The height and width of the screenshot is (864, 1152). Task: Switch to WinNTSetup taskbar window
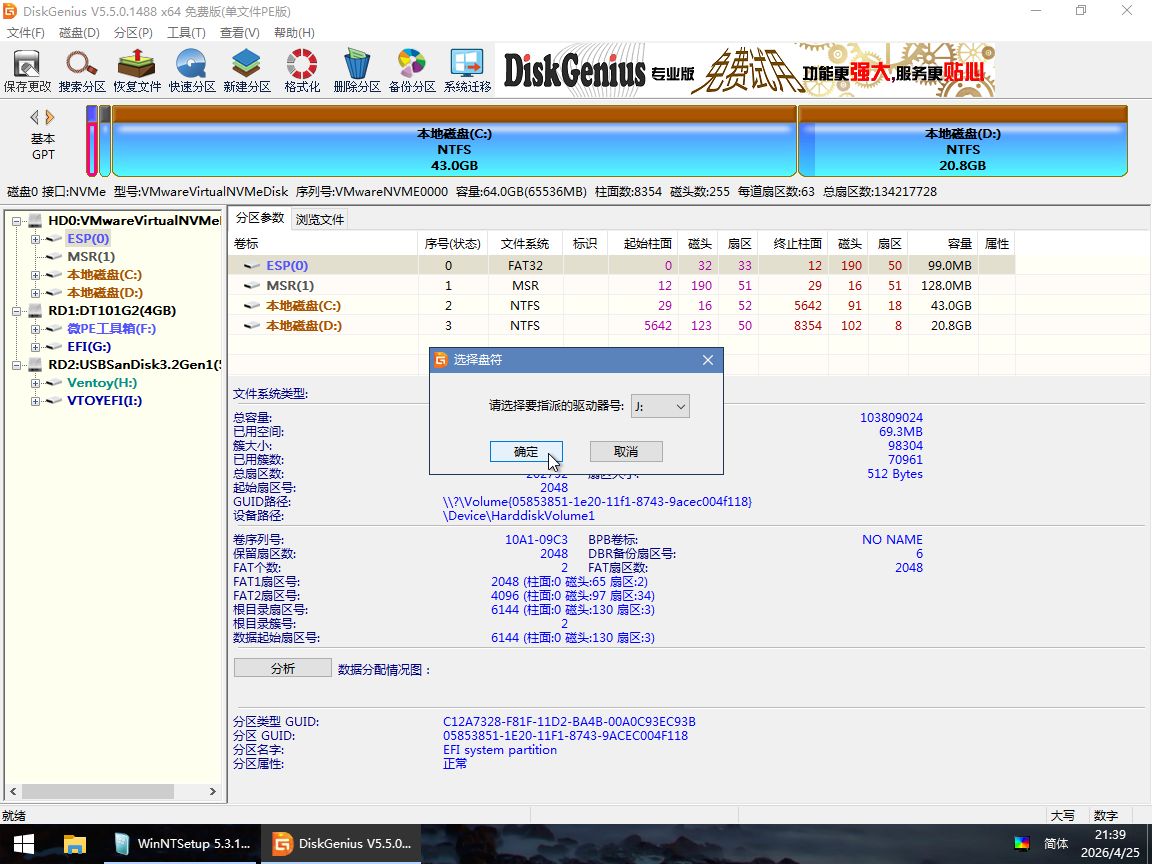(x=184, y=843)
